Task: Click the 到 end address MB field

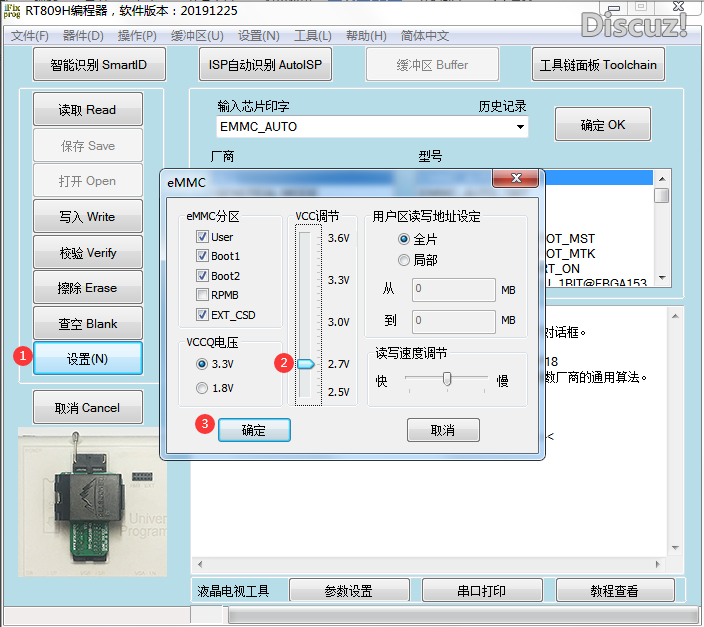Action: [x=453, y=322]
